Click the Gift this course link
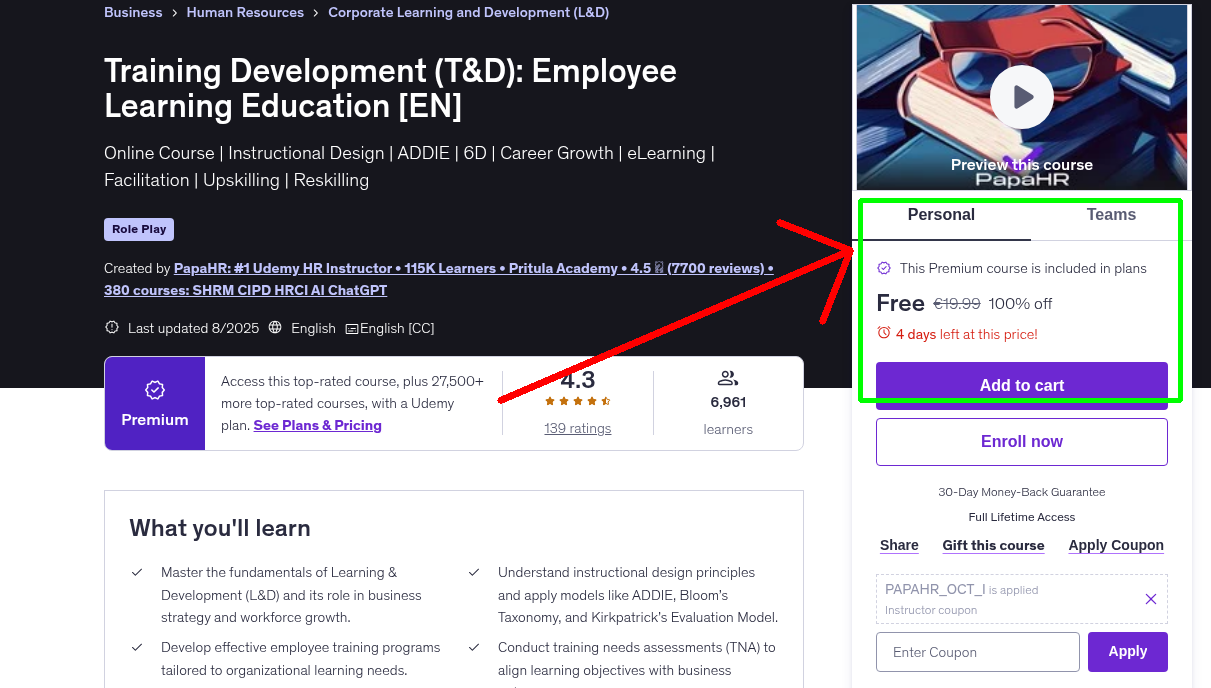Viewport: 1211px width, 688px height. (x=993, y=545)
